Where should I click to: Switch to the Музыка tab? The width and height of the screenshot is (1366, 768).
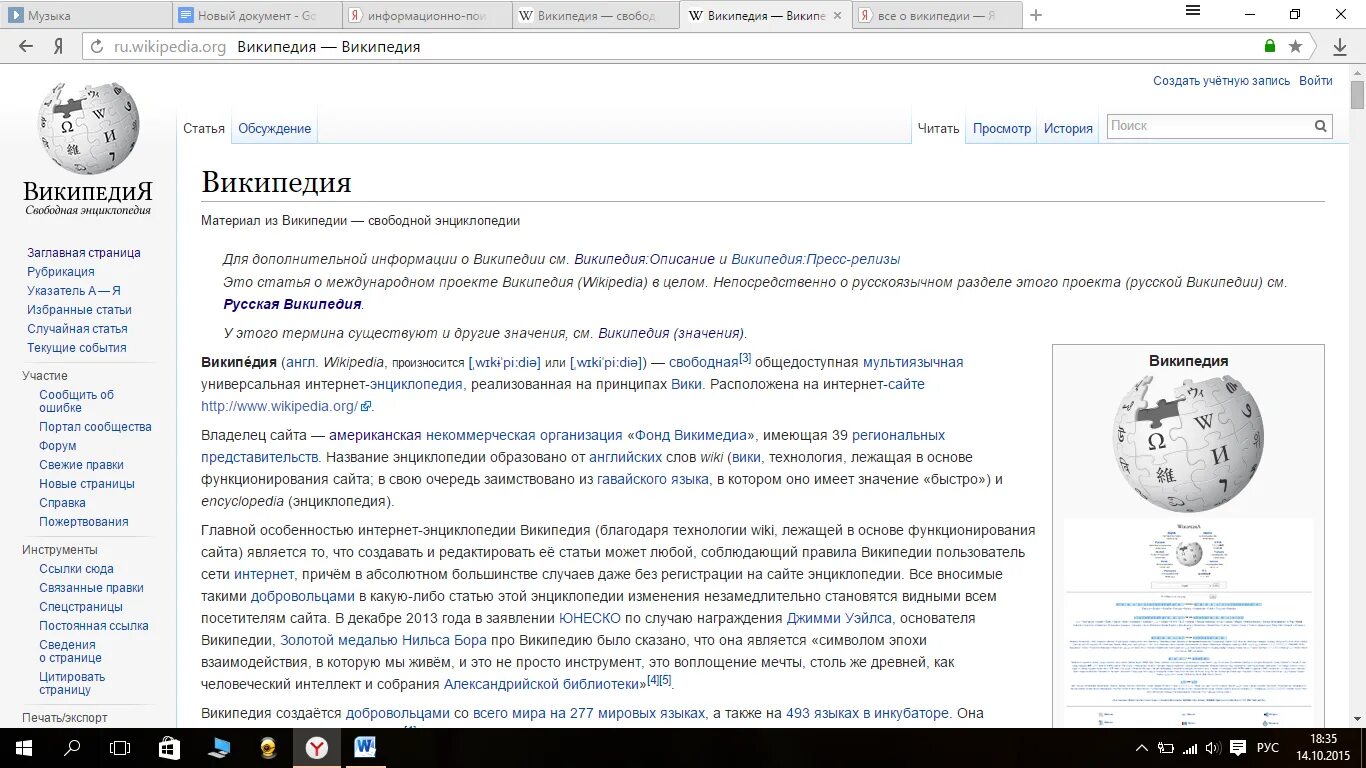(x=87, y=15)
